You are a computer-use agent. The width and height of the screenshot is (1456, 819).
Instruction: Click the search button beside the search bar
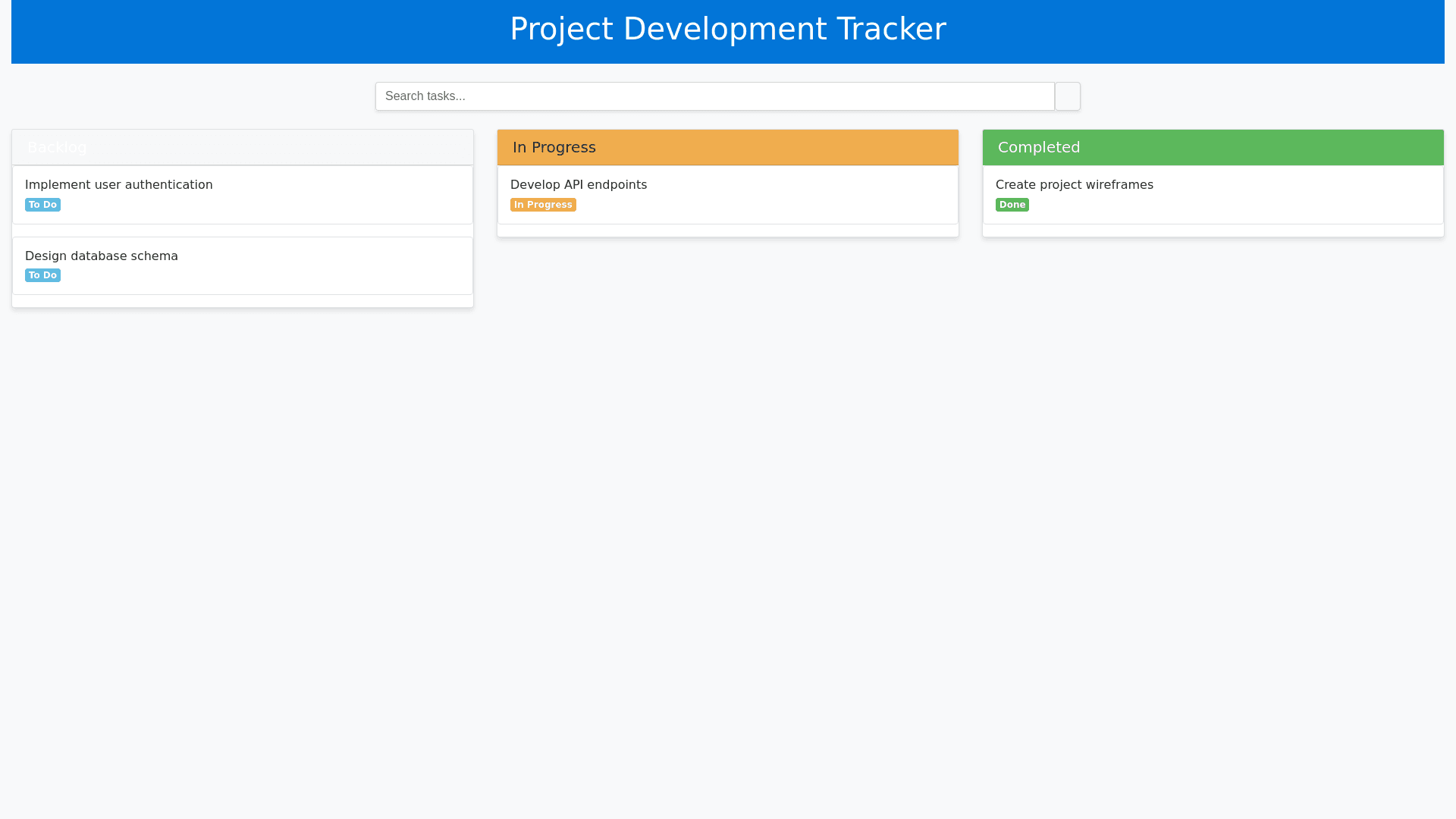(1067, 96)
